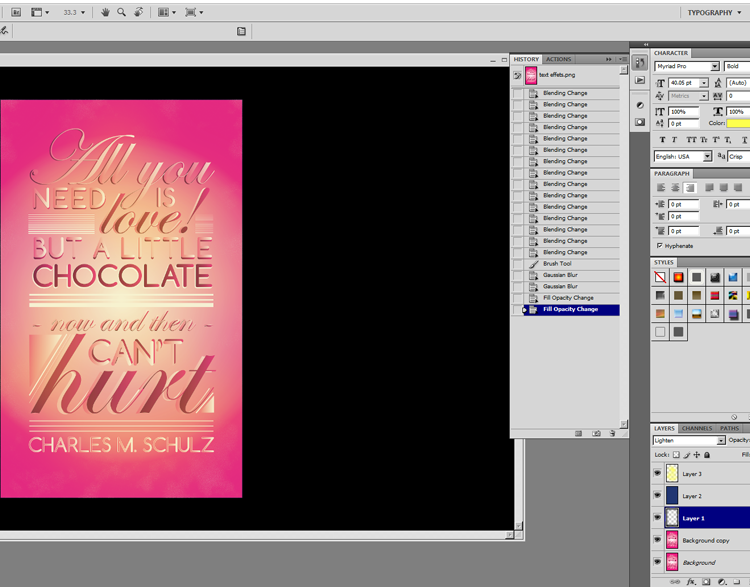
Task: Apply the red glowing style swatch
Action: click(x=678, y=277)
